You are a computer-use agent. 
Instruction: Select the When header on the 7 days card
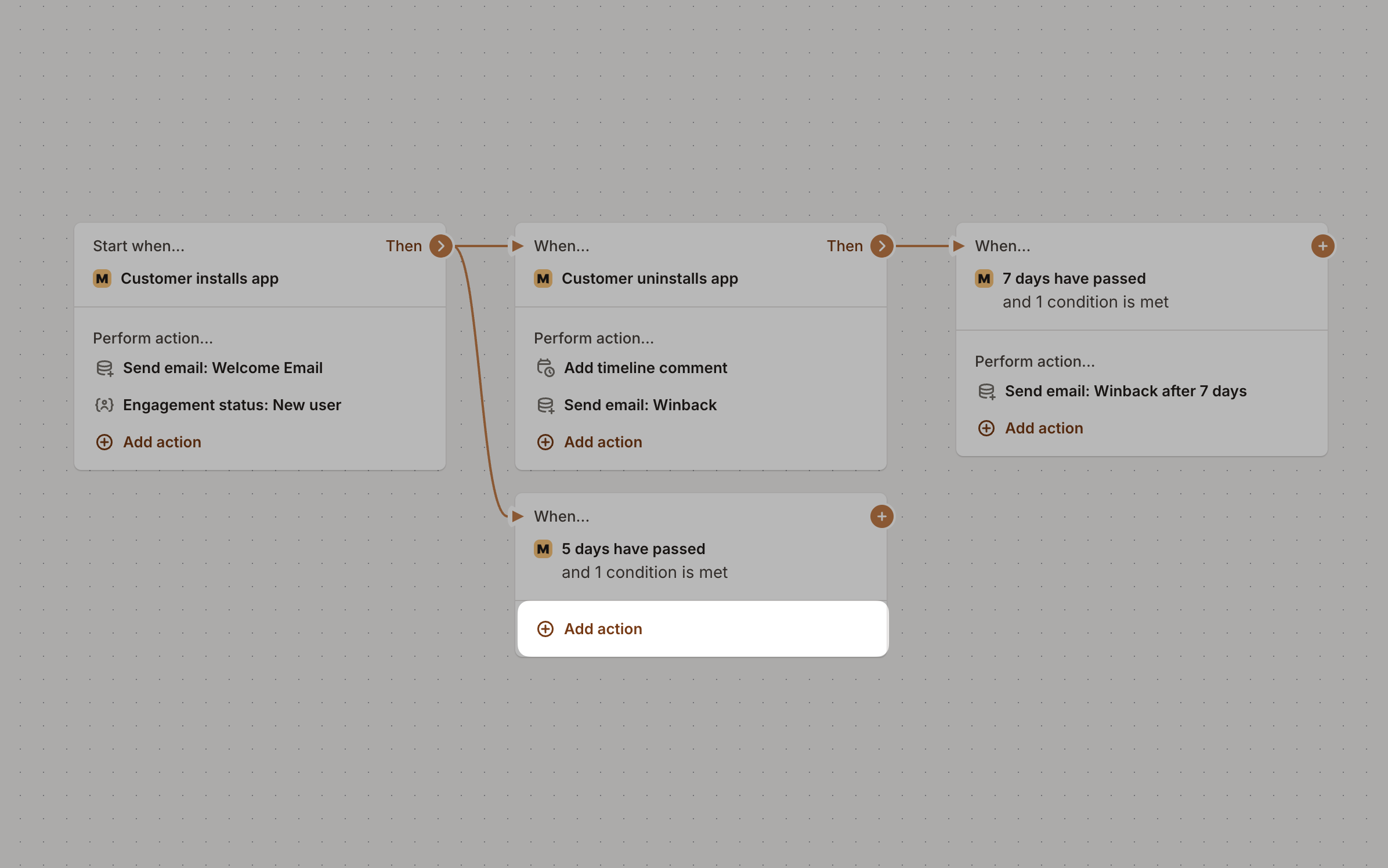[1002, 245]
